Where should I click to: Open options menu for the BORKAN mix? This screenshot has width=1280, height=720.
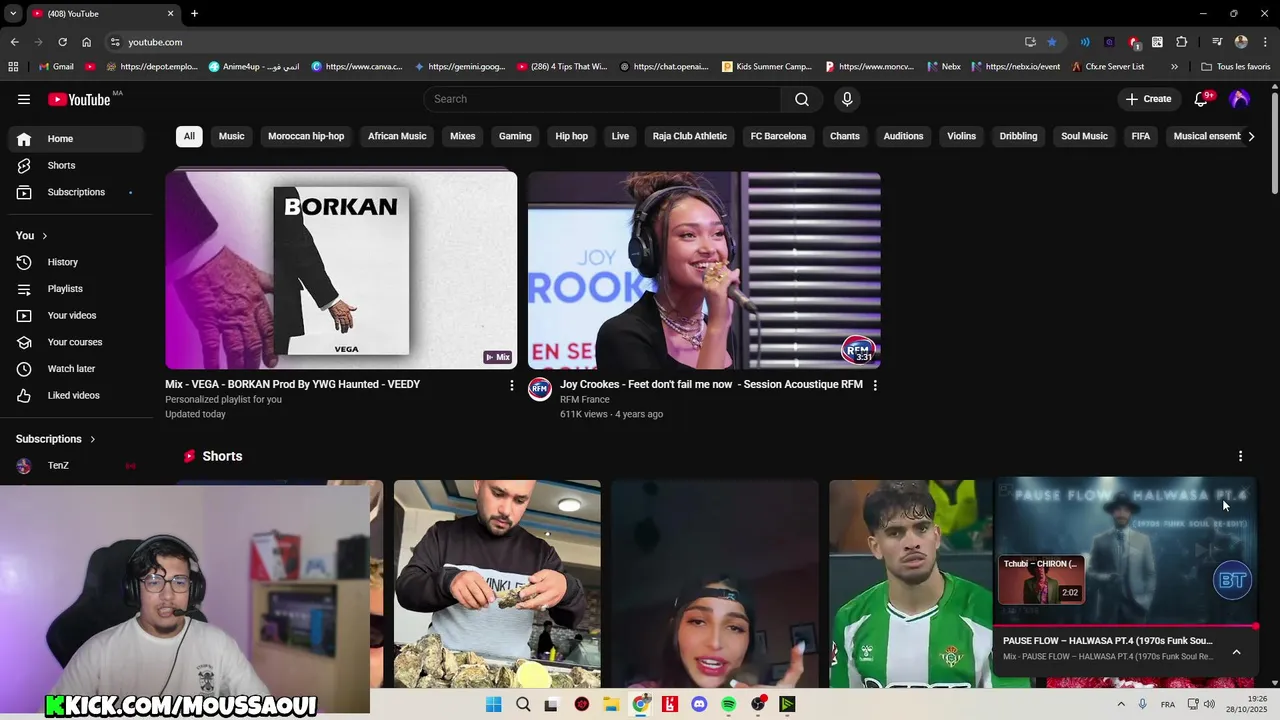point(512,385)
